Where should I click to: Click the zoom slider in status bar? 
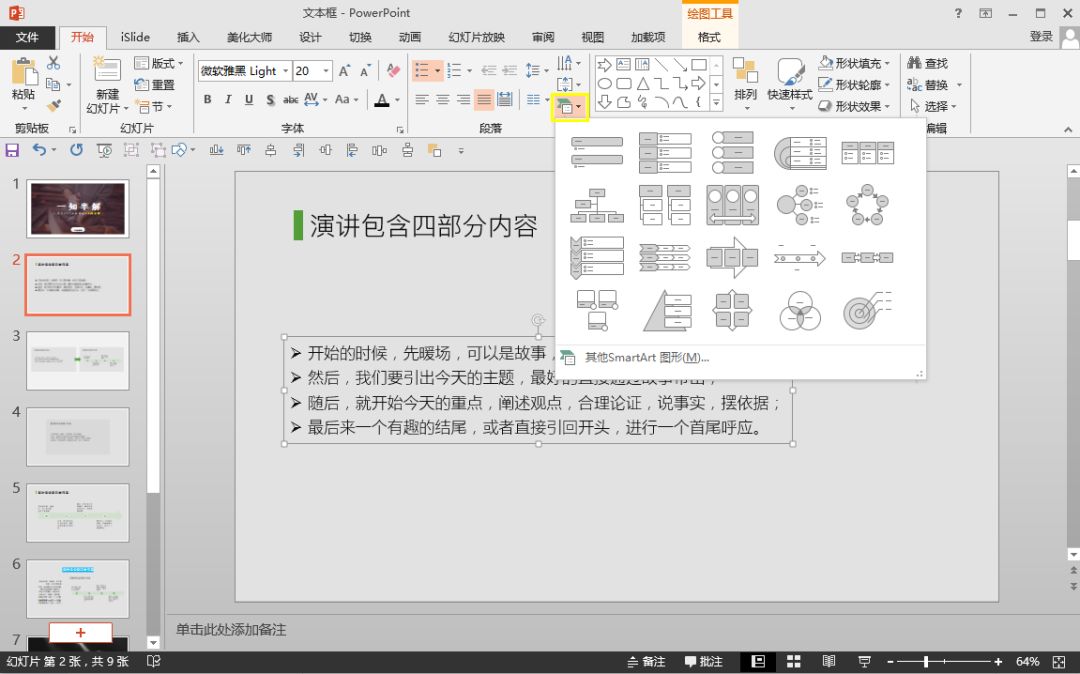[926, 662]
